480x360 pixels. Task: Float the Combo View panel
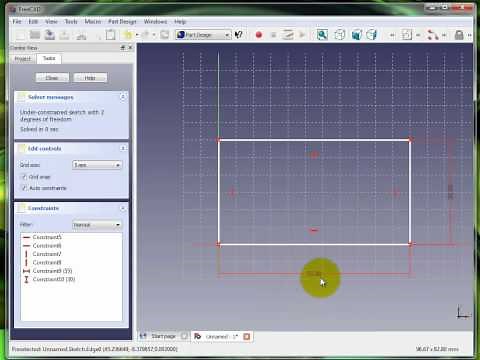click(123, 48)
